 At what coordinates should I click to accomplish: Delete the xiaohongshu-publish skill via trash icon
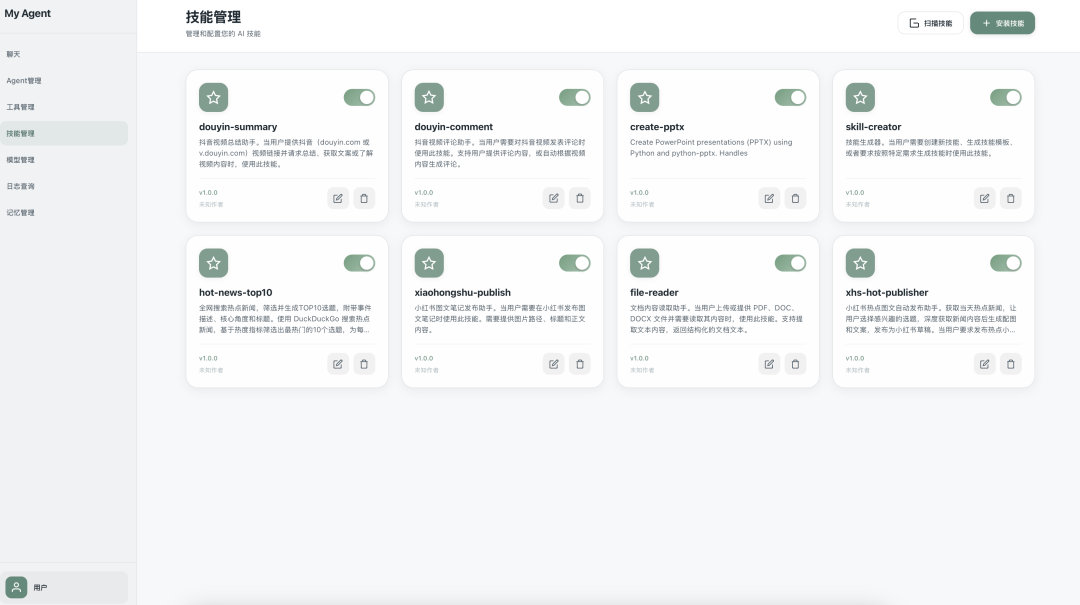tap(580, 364)
